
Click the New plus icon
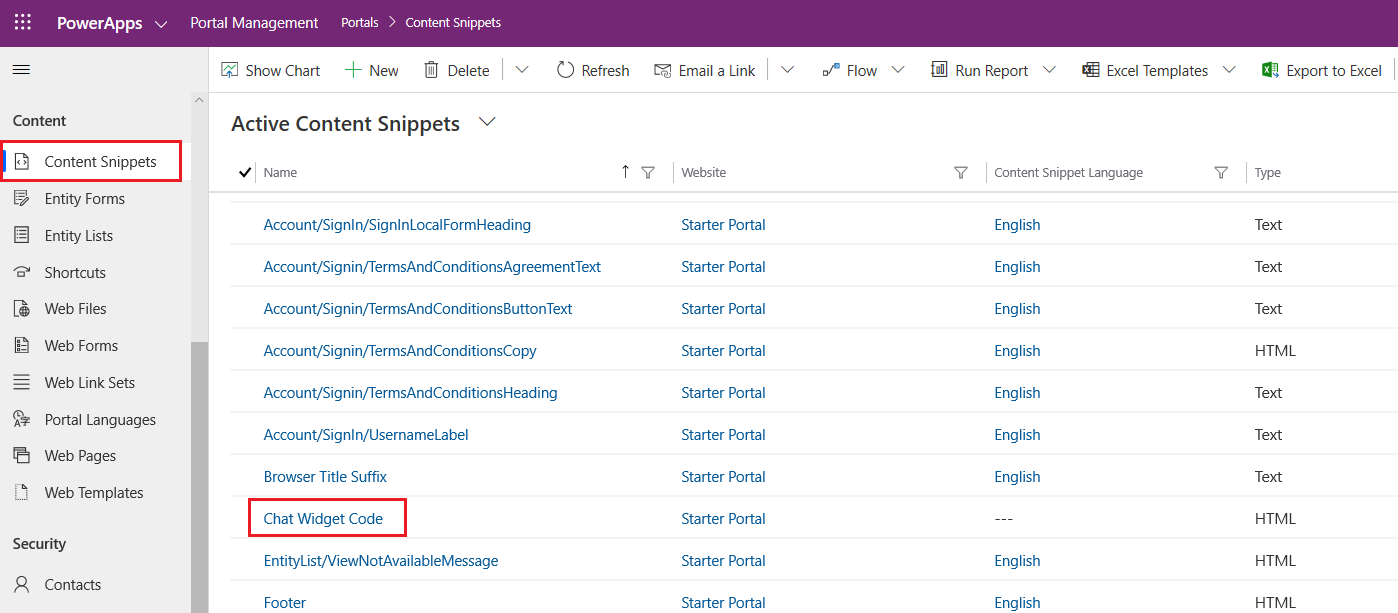353,70
